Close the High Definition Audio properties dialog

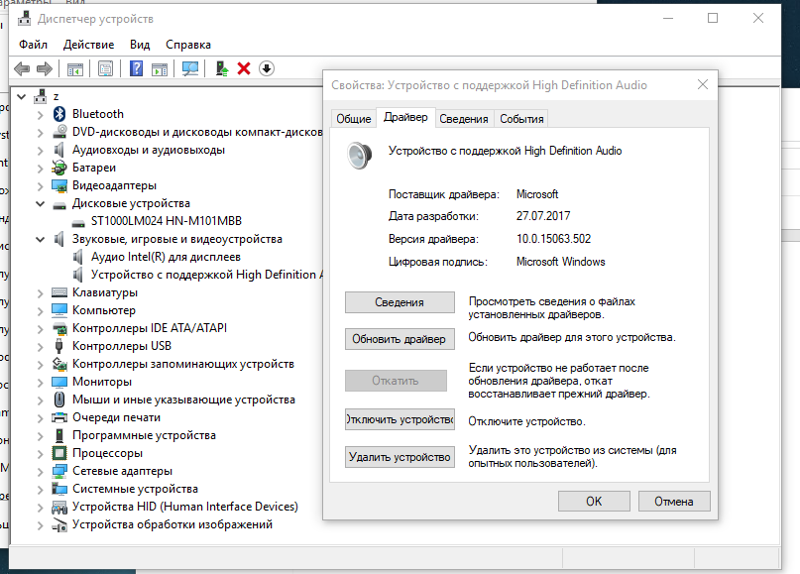coord(703,84)
